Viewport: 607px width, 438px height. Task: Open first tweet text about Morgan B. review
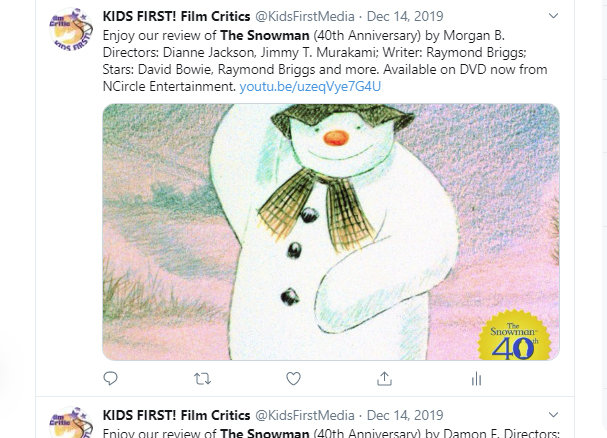coord(325,61)
